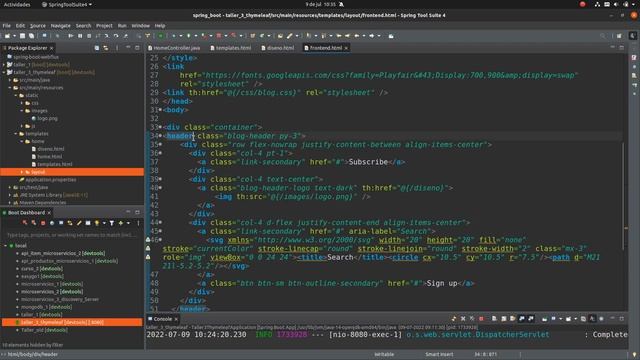Collapse the templates folder node
The height and width of the screenshot is (360, 640).
[x=16, y=134]
